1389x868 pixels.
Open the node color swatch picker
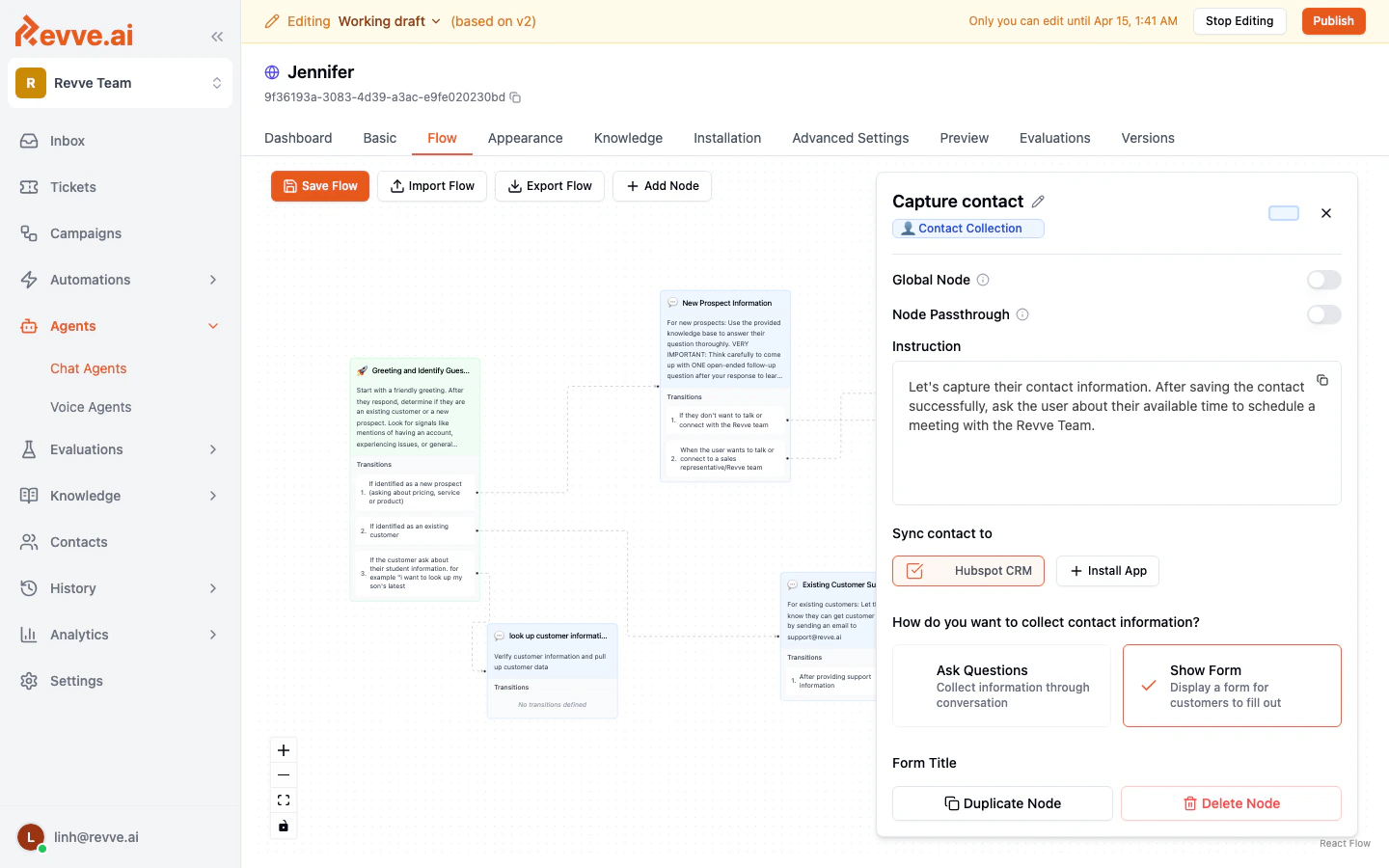pos(1284,213)
